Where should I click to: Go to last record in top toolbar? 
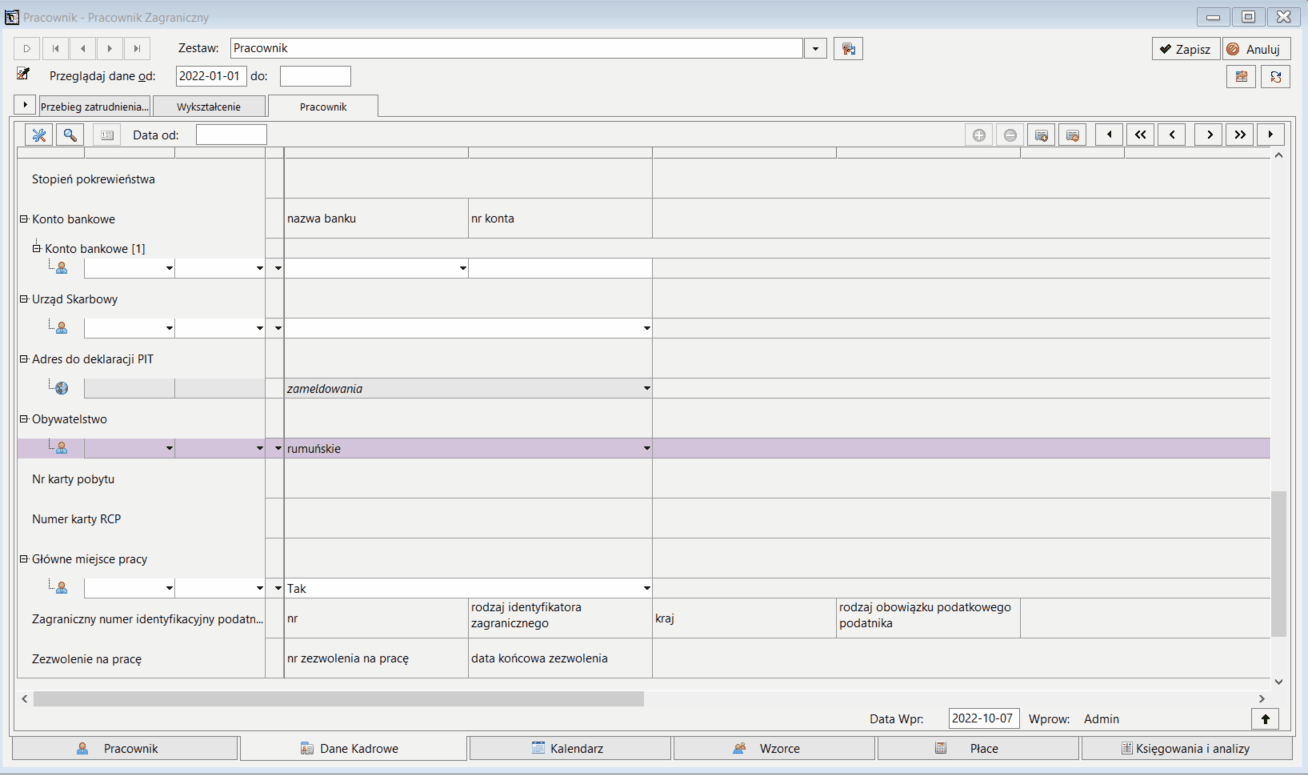[136, 48]
